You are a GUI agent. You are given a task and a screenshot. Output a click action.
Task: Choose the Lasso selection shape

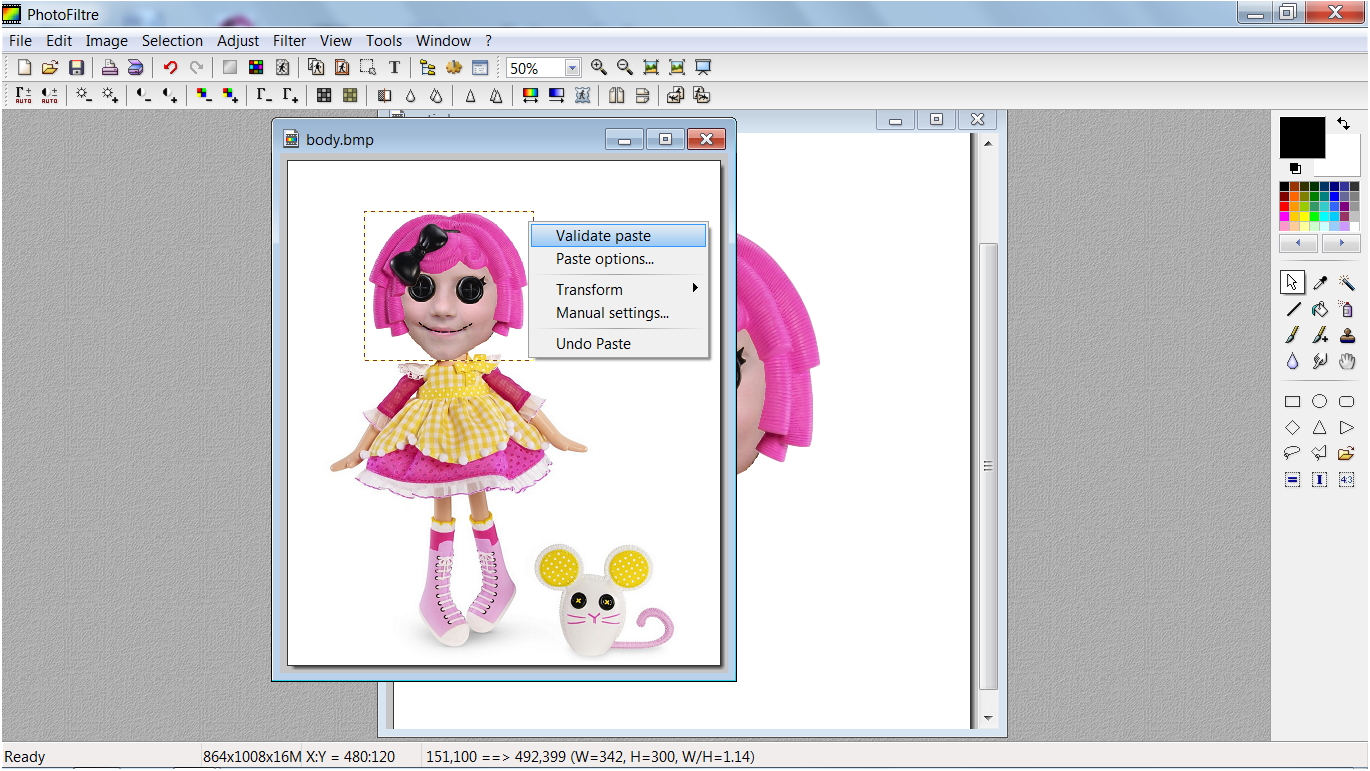tap(1292, 453)
